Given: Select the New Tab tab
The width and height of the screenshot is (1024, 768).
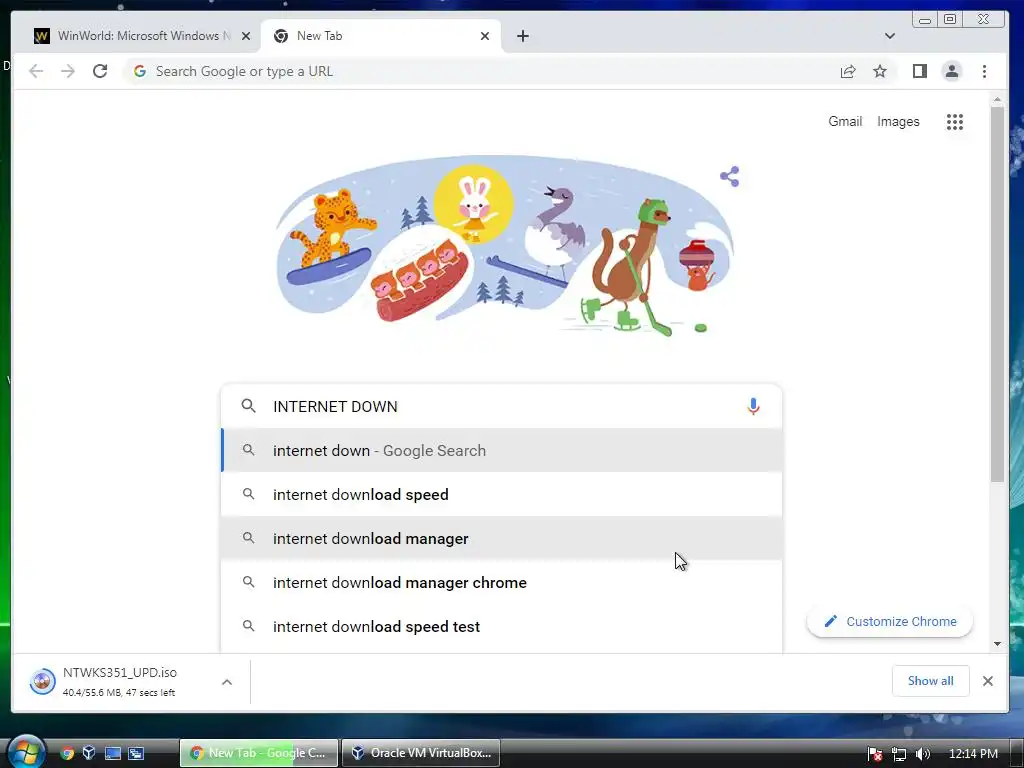Looking at the screenshot, I should [381, 36].
